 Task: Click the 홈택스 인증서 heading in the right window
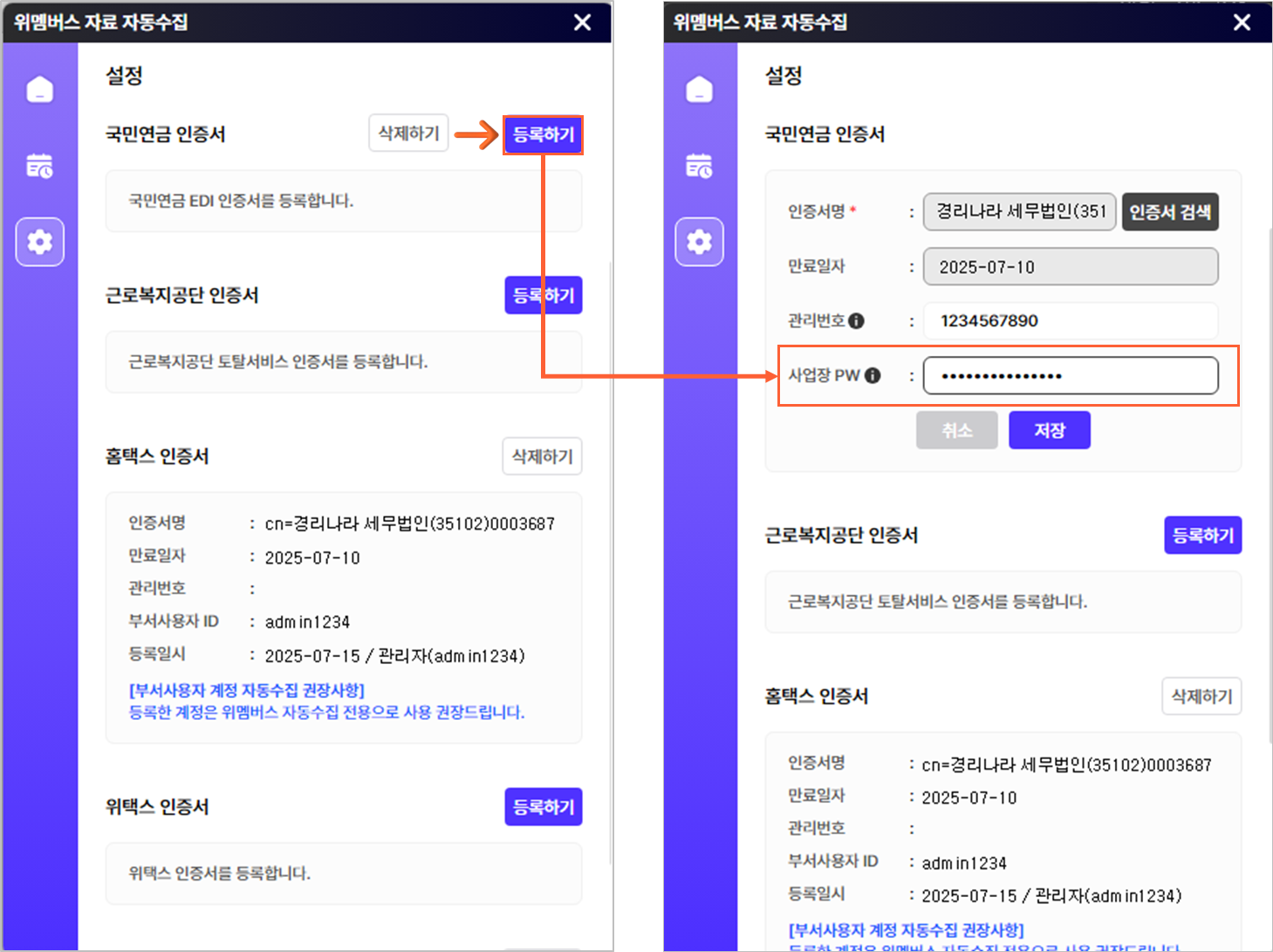[x=817, y=696]
